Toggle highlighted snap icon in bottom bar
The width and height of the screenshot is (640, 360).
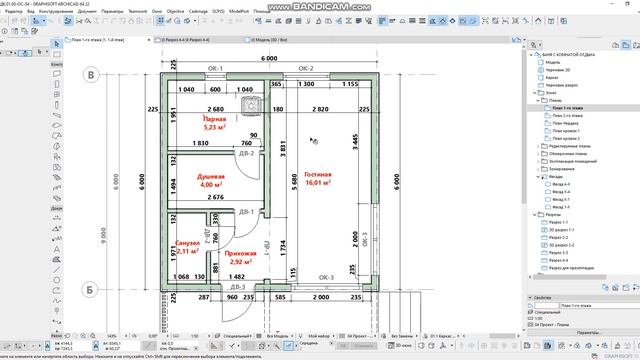(288, 346)
